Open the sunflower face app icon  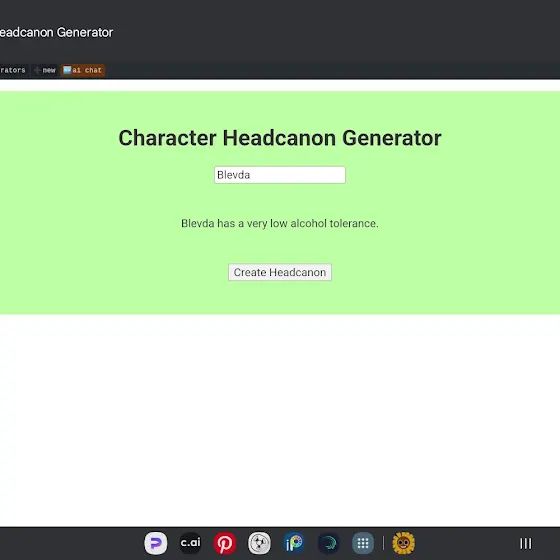pos(404,543)
